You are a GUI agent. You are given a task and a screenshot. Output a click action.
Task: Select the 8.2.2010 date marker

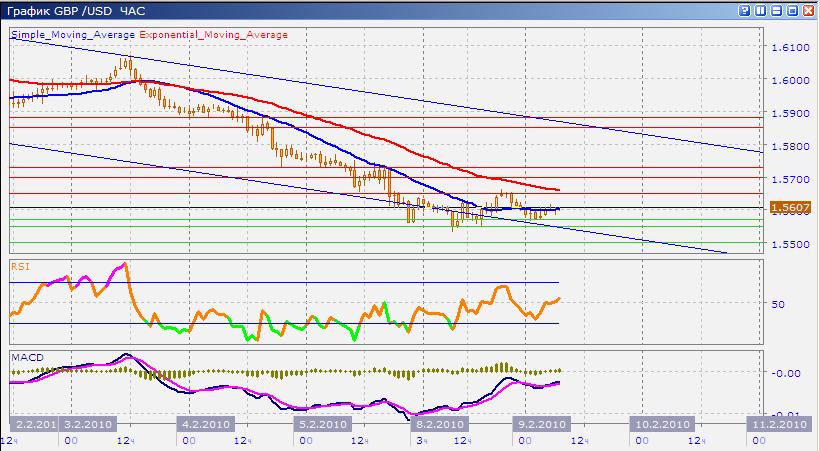(442, 424)
